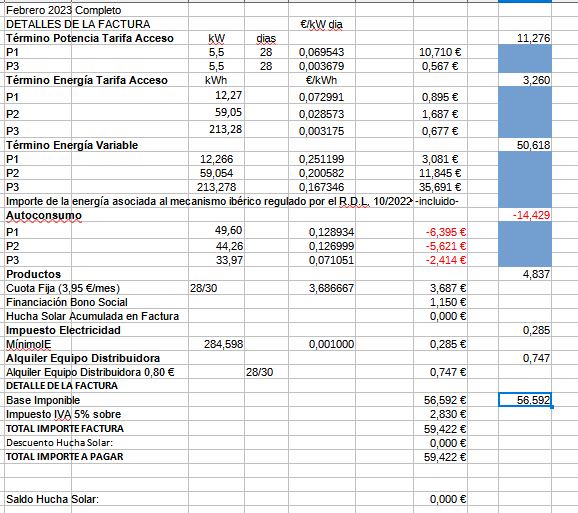Image resolution: width=578 pixels, height=513 pixels.
Task: Click the P1 power value 10,710 €
Action: point(440,52)
